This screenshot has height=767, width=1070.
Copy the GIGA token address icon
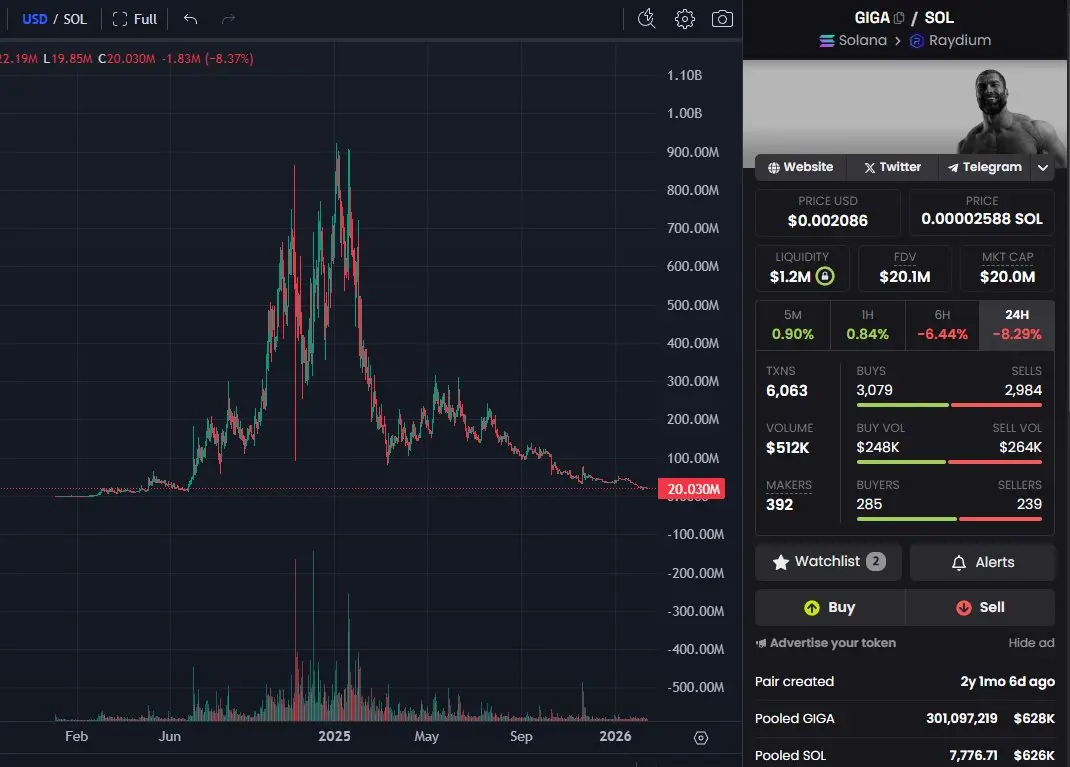tap(899, 18)
